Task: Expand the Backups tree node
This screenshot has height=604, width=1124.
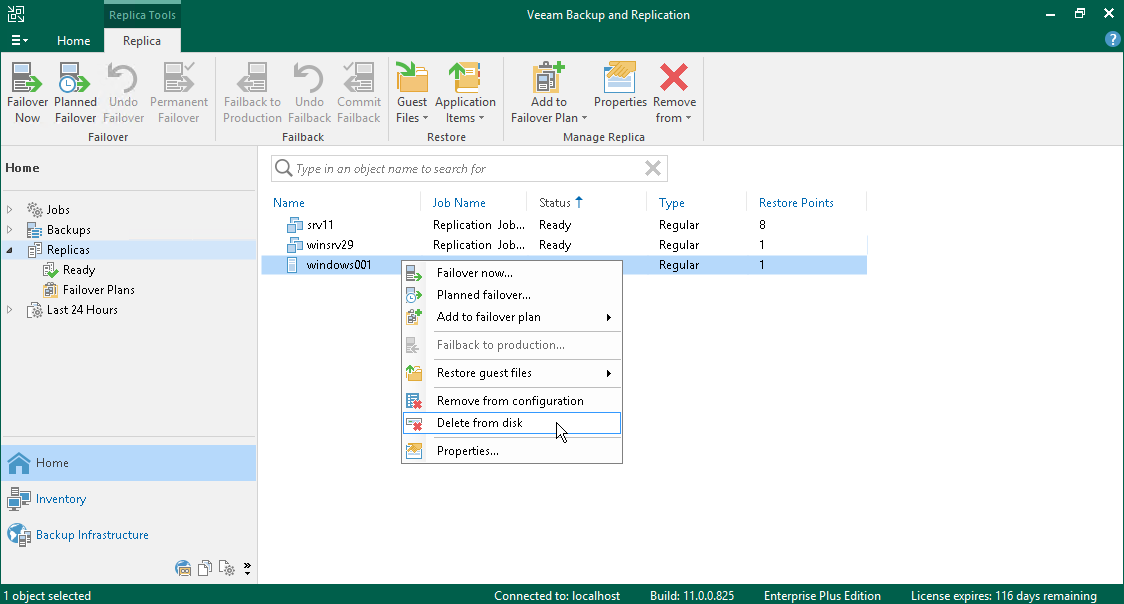Action: pos(9,229)
